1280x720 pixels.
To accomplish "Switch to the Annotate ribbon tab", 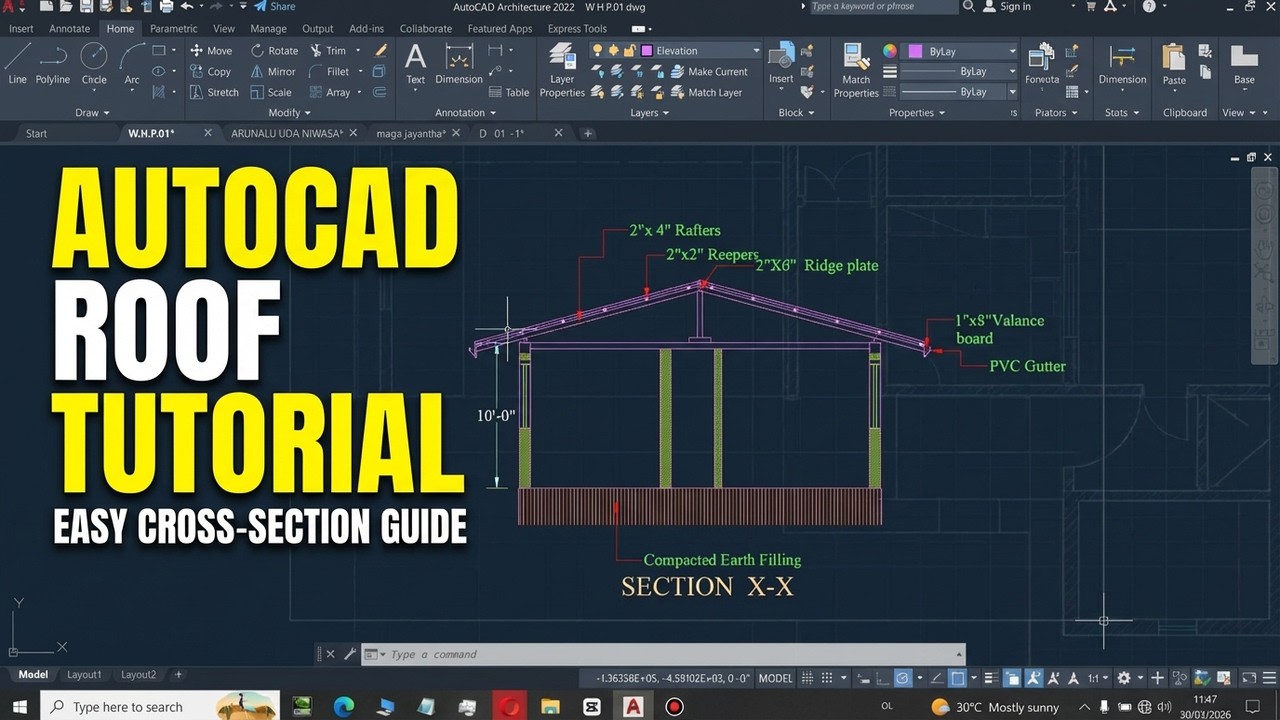I will coord(70,29).
